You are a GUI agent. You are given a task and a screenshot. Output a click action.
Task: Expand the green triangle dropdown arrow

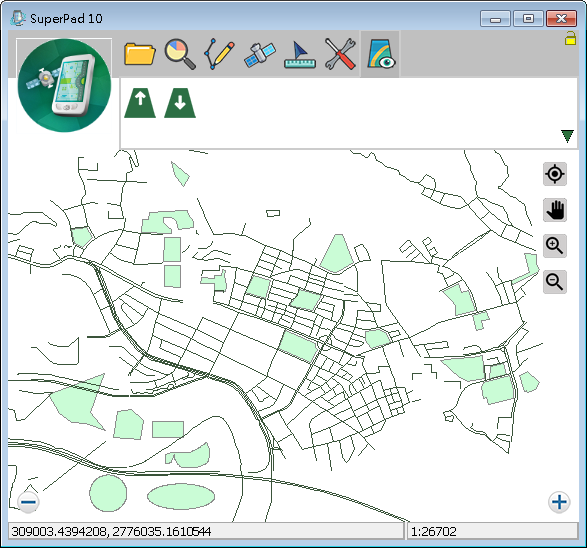pos(568,136)
